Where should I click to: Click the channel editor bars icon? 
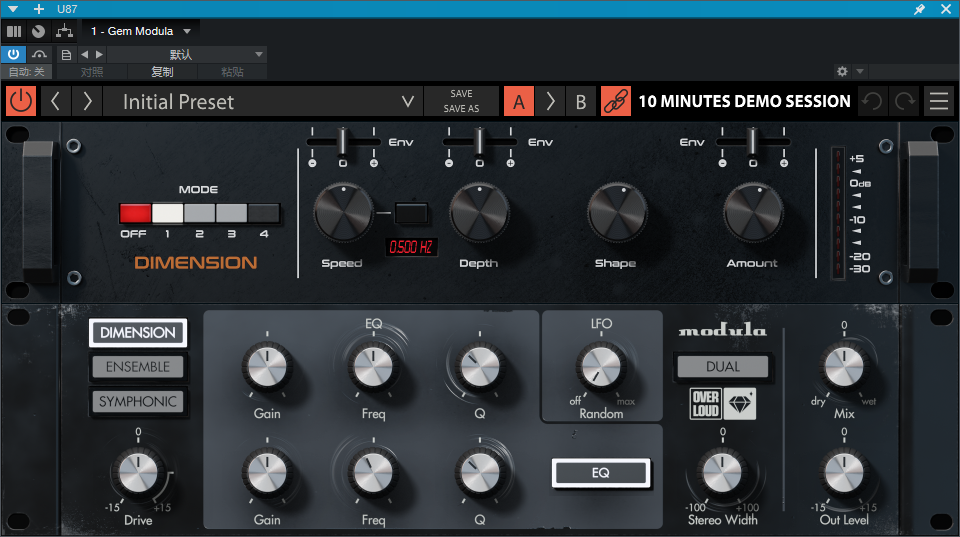pos(14,31)
